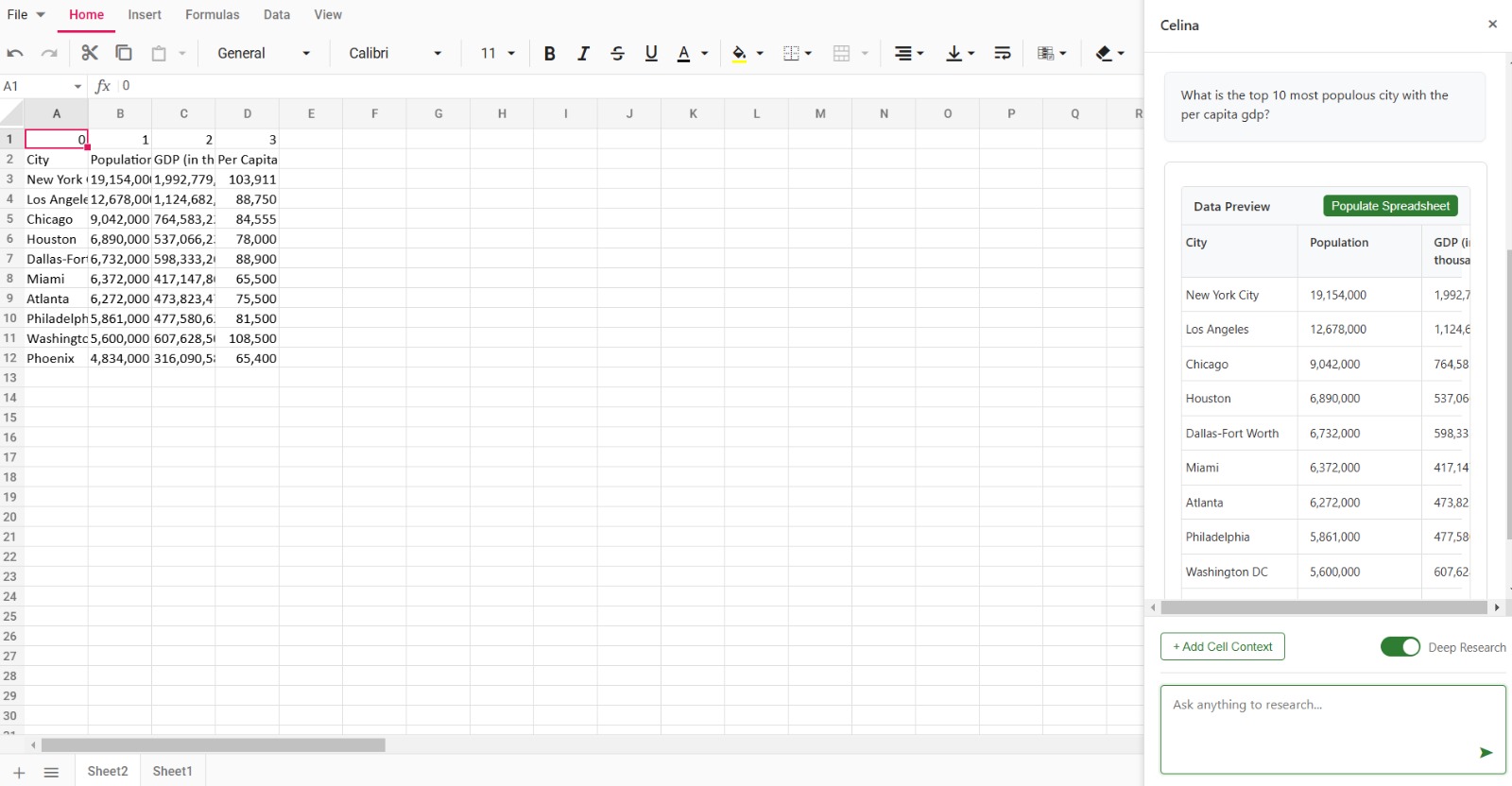Open the File menu dropdown

coord(26,14)
